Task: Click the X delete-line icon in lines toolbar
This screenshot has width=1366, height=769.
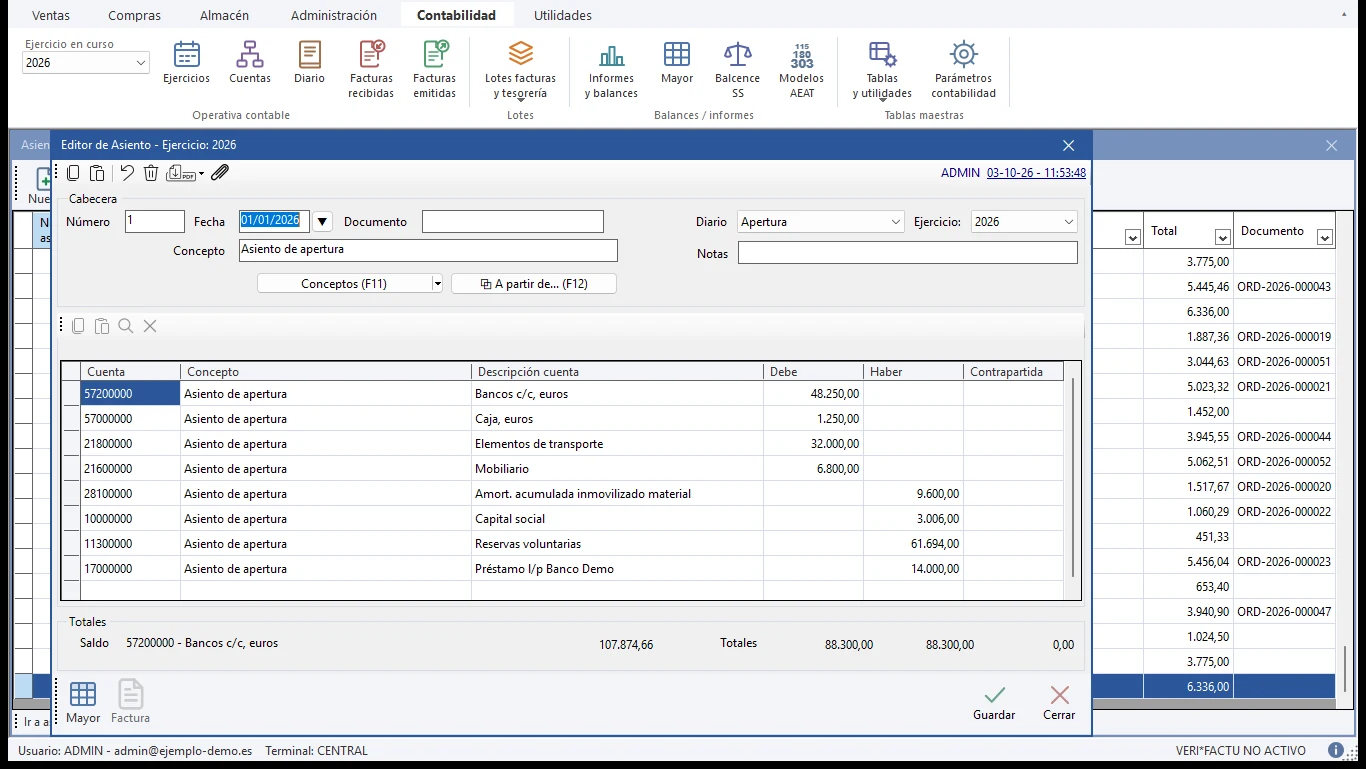Action: click(150, 326)
